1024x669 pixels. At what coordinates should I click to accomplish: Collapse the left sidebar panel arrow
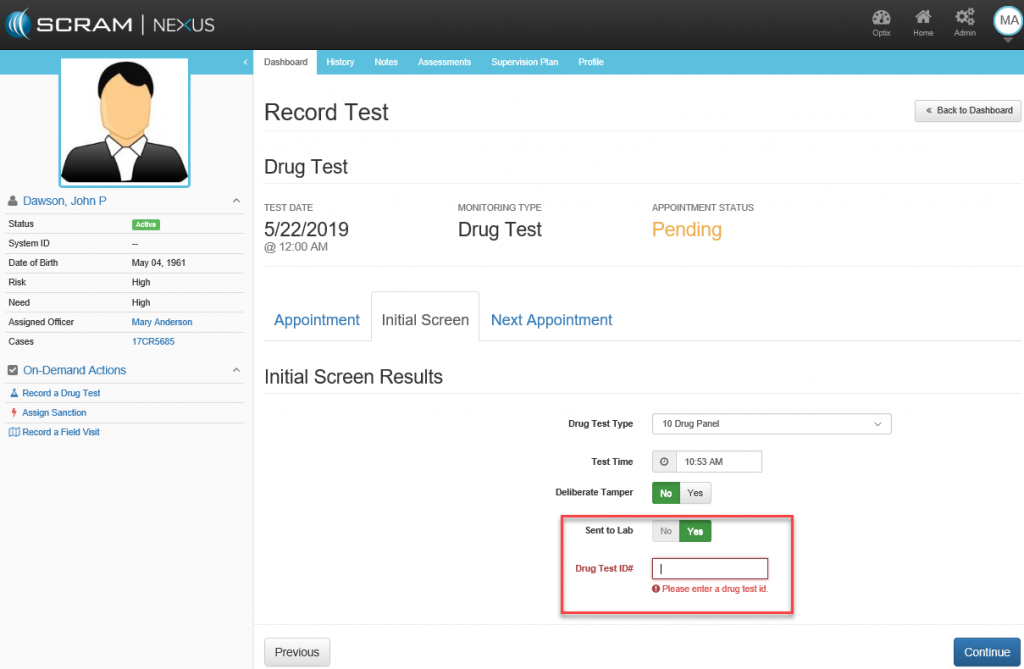click(246, 63)
